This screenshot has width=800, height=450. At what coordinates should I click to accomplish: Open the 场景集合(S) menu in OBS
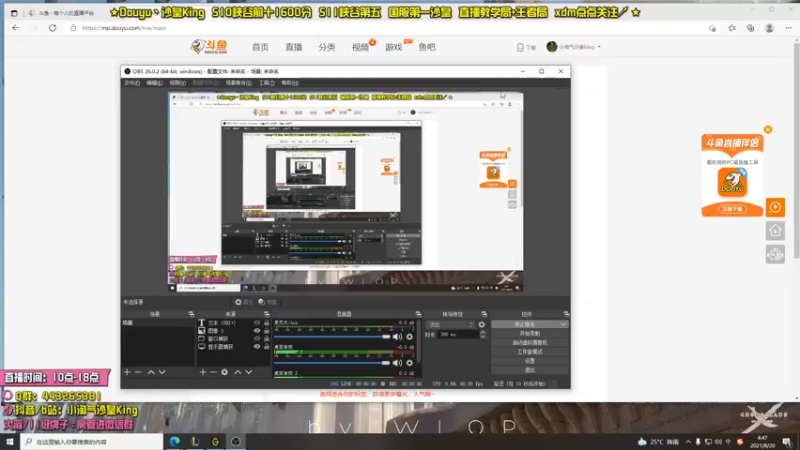238,83
